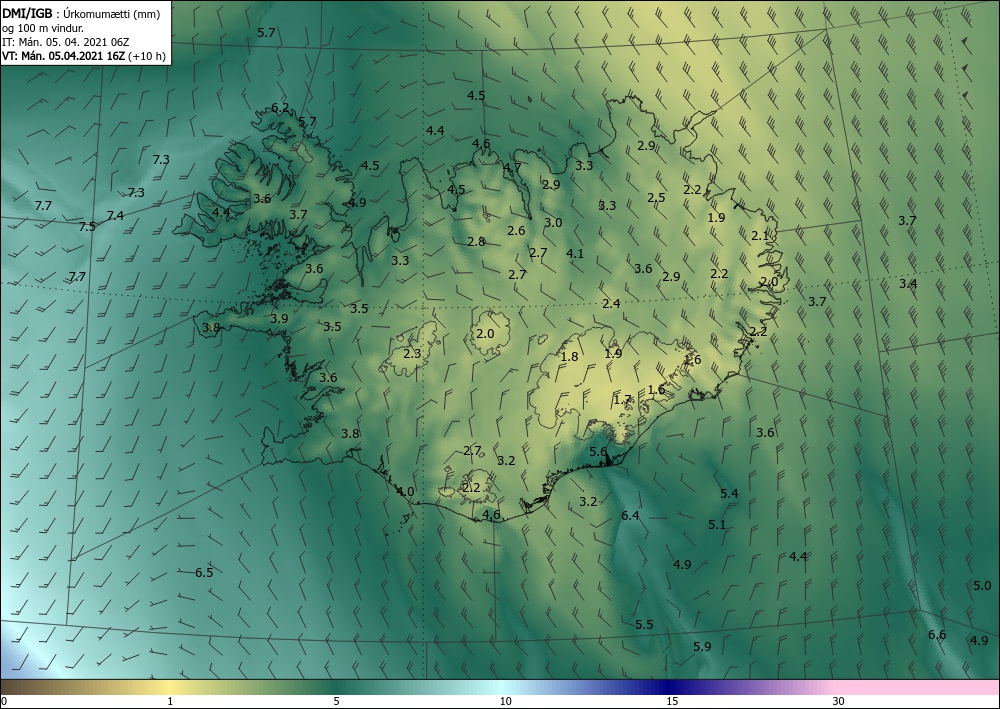
Task: Click the 6.6 value on the map
Action: (937, 634)
